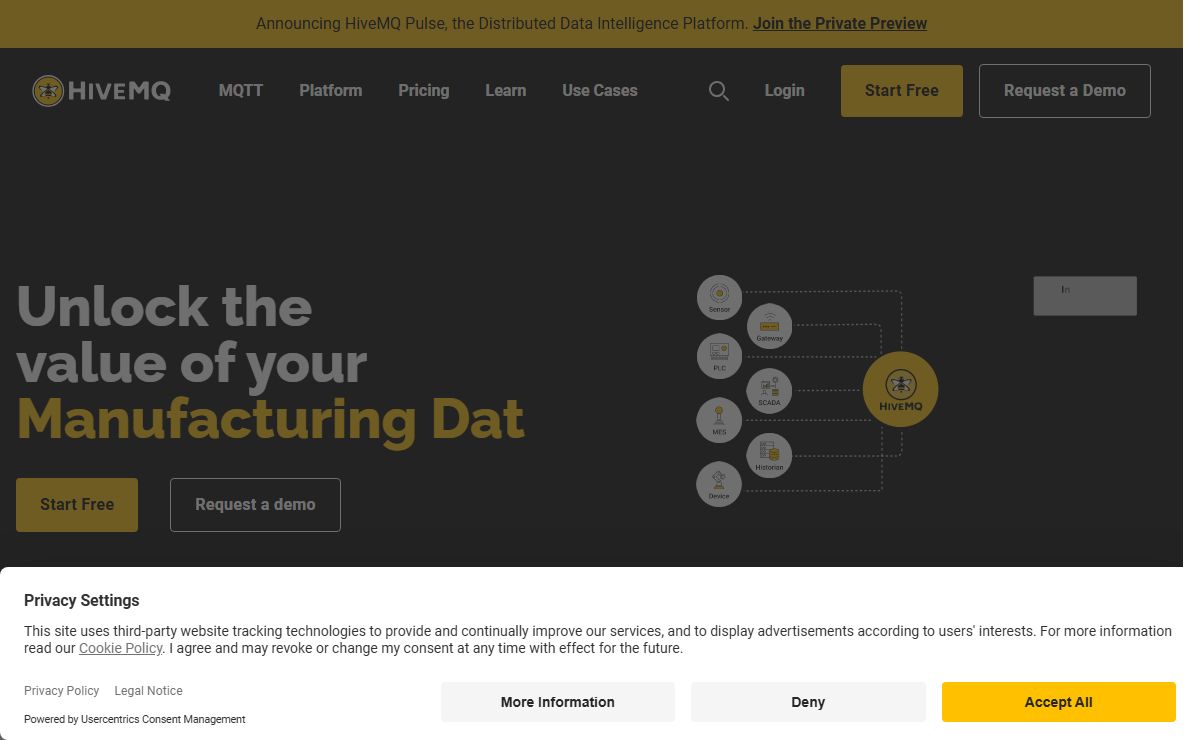Click the central HiveMQ hub circle
1200x740 pixels.
(900, 389)
